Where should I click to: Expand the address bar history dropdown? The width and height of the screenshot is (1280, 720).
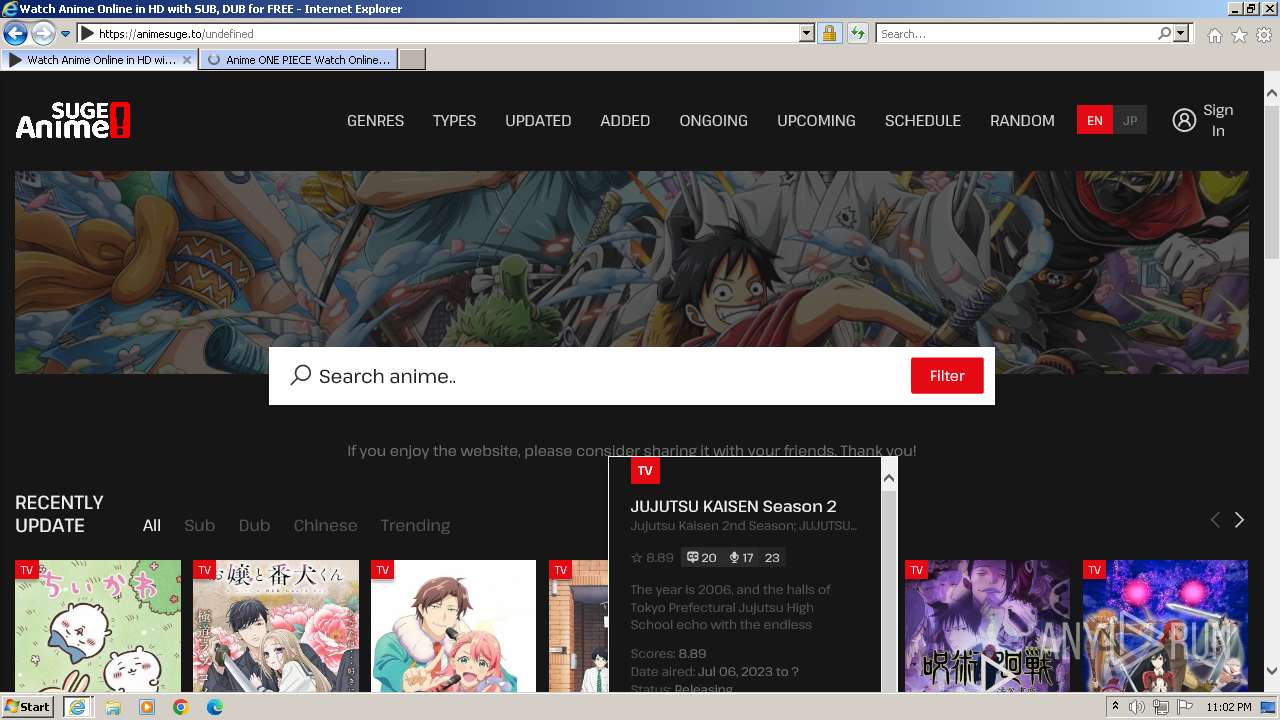coord(807,33)
